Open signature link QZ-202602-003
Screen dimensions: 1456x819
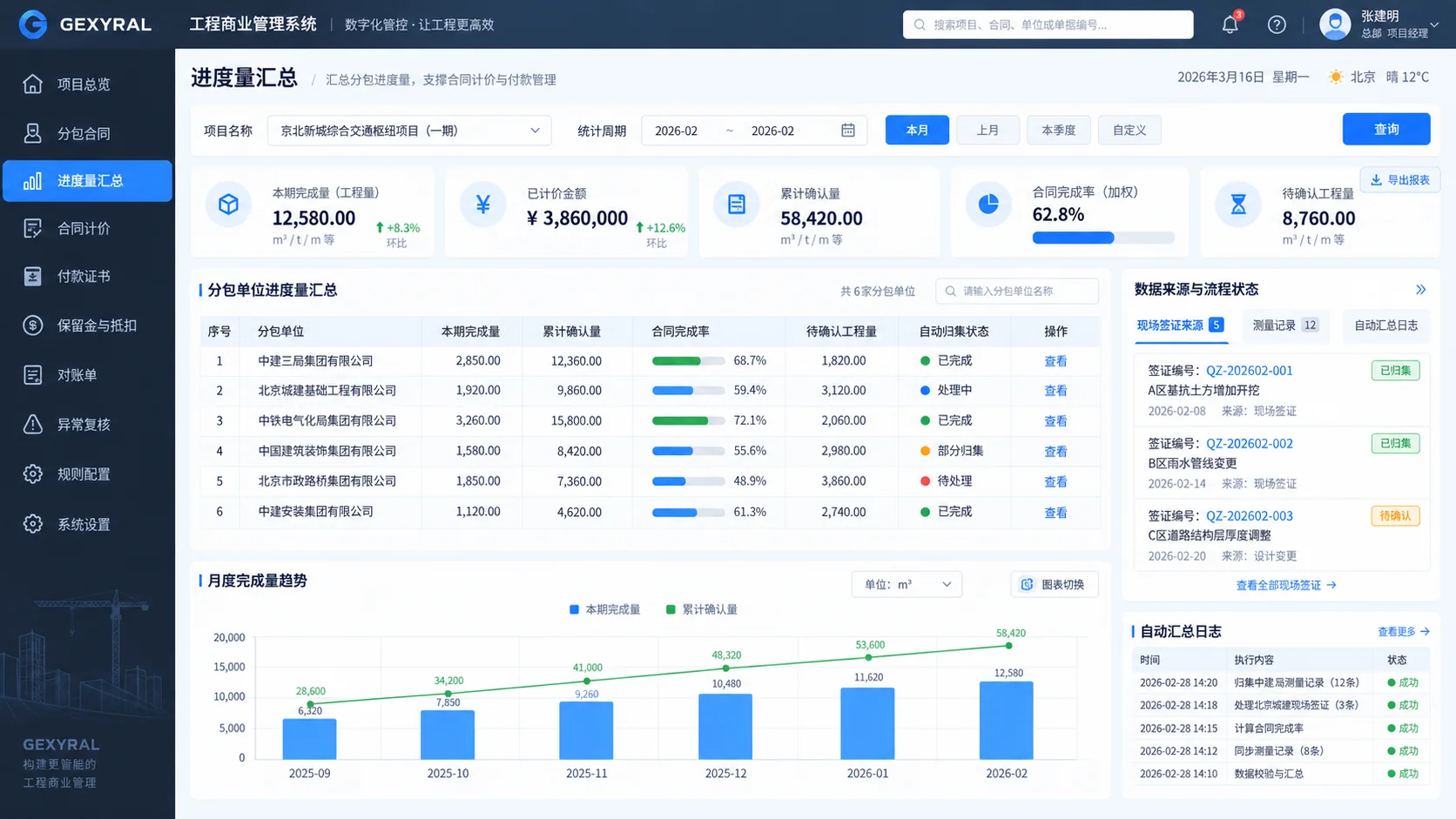(x=1249, y=516)
